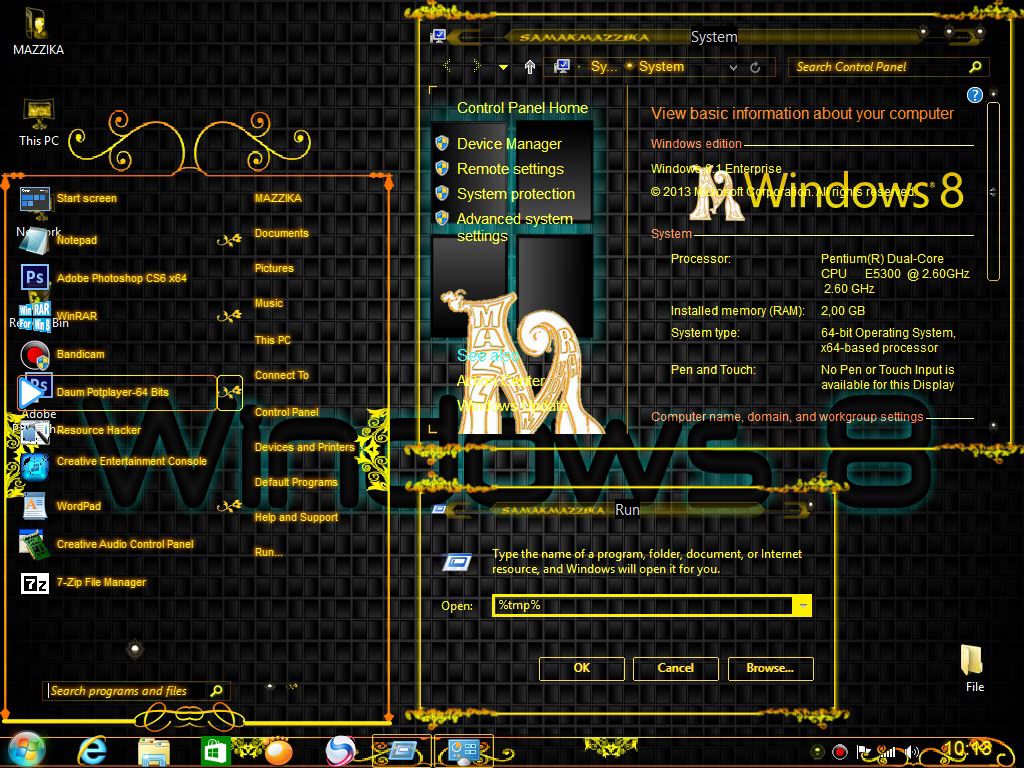The width and height of the screenshot is (1024, 768).
Task: Open File Explorer from taskbar
Action: click(x=153, y=752)
